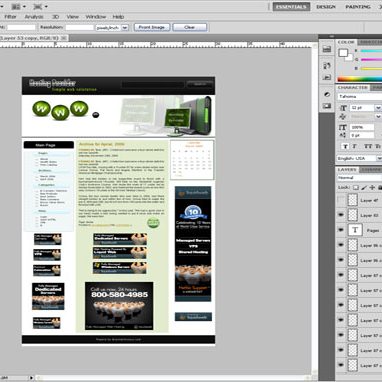Click the Resolution input field
Image resolution: width=382 pixels, height=382 pixels.
(x=80, y=27)
